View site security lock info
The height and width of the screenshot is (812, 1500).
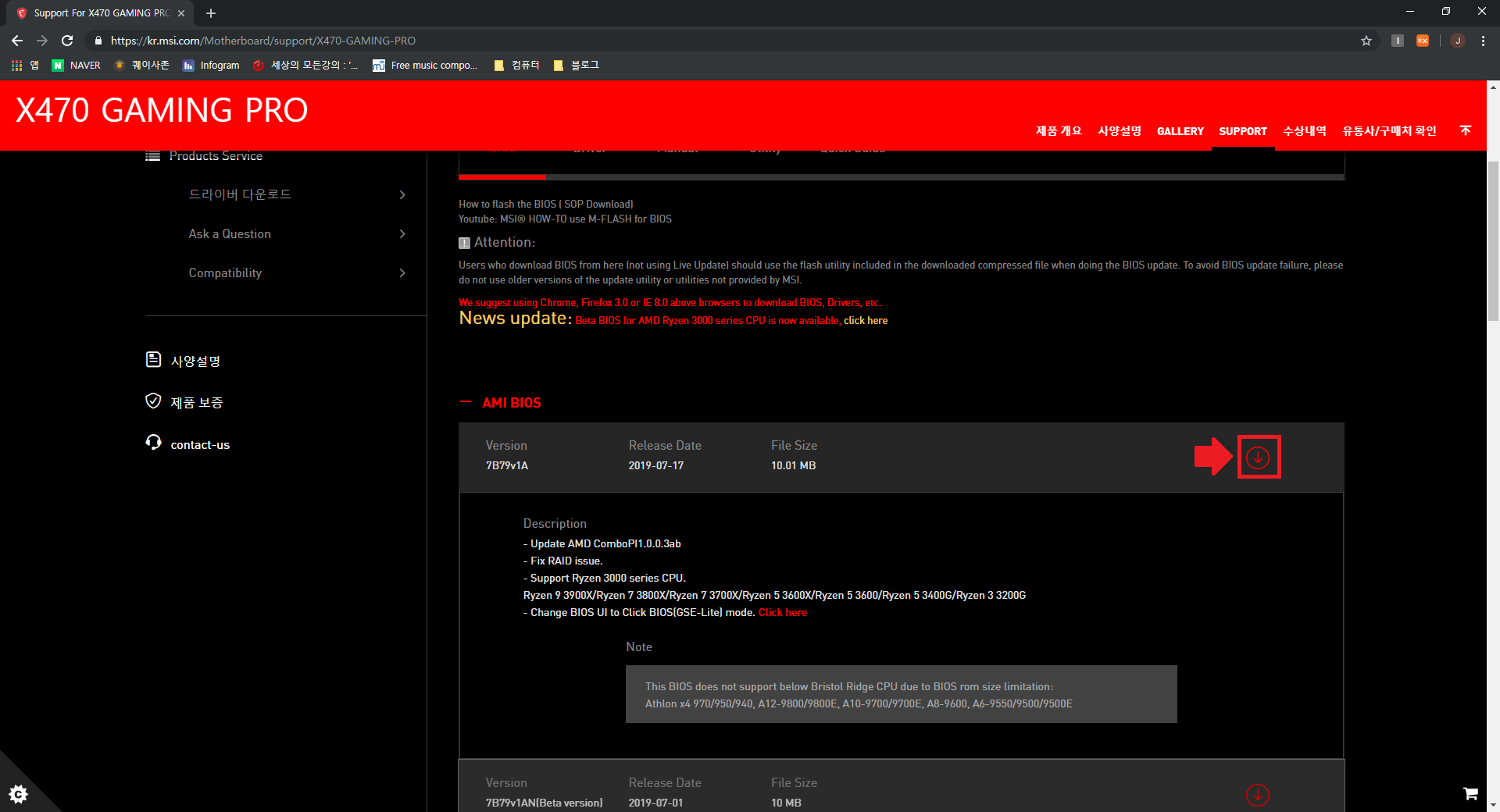pos(98,41)
